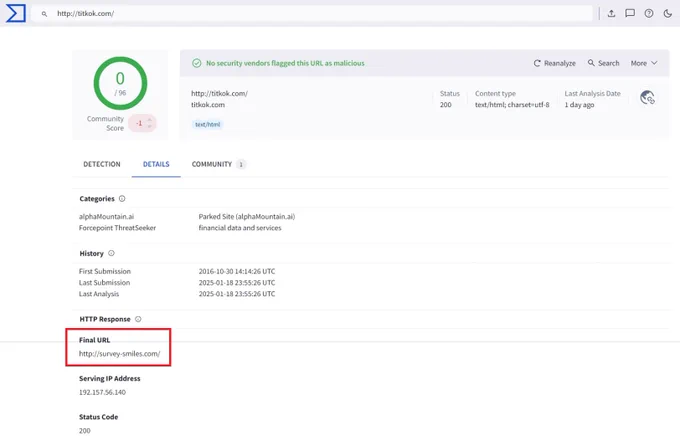This screenshot has width=680, height=446.
Task: Click the '1 day ago' analysis date
Action: coord(579,105)
